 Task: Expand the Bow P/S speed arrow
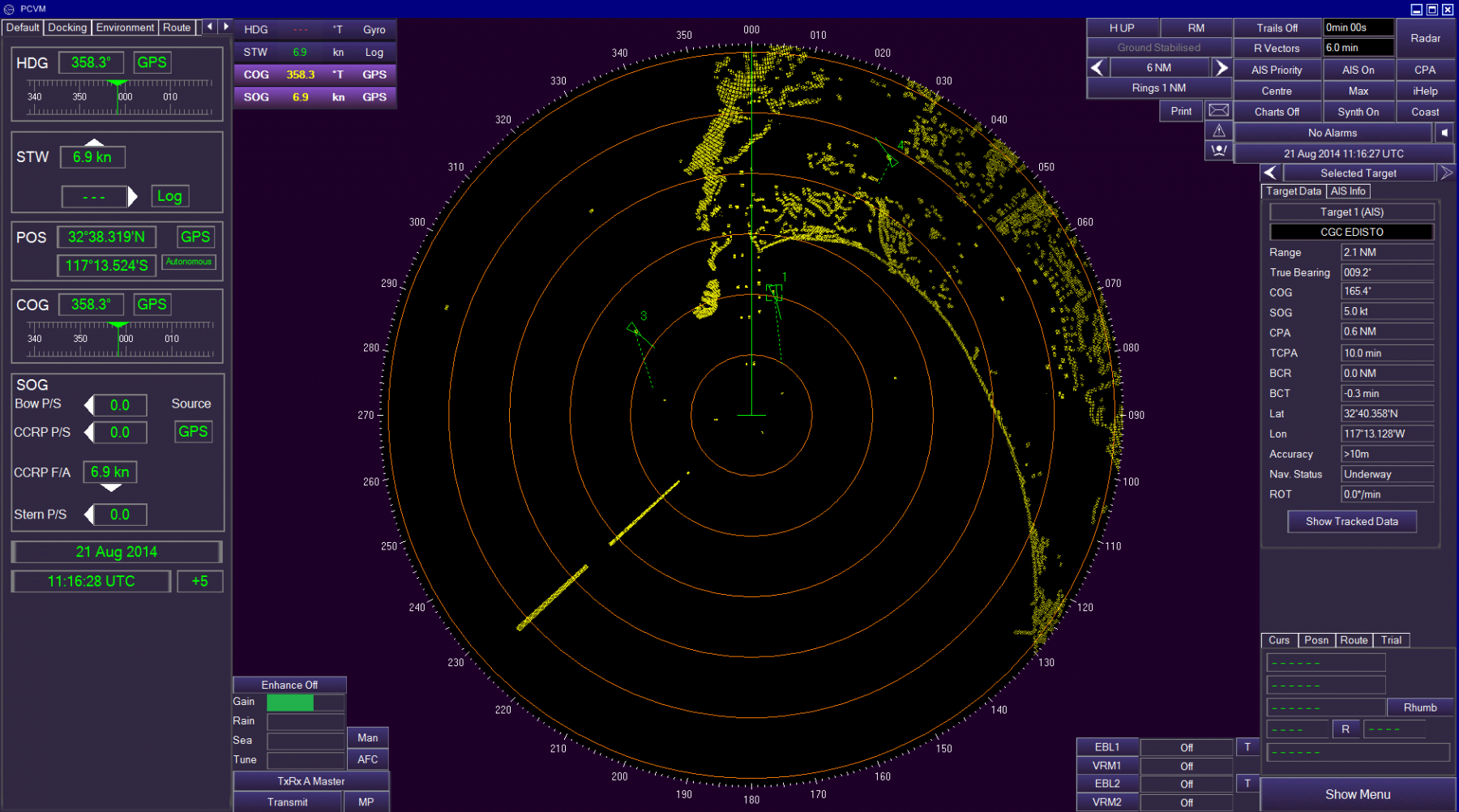89,405
